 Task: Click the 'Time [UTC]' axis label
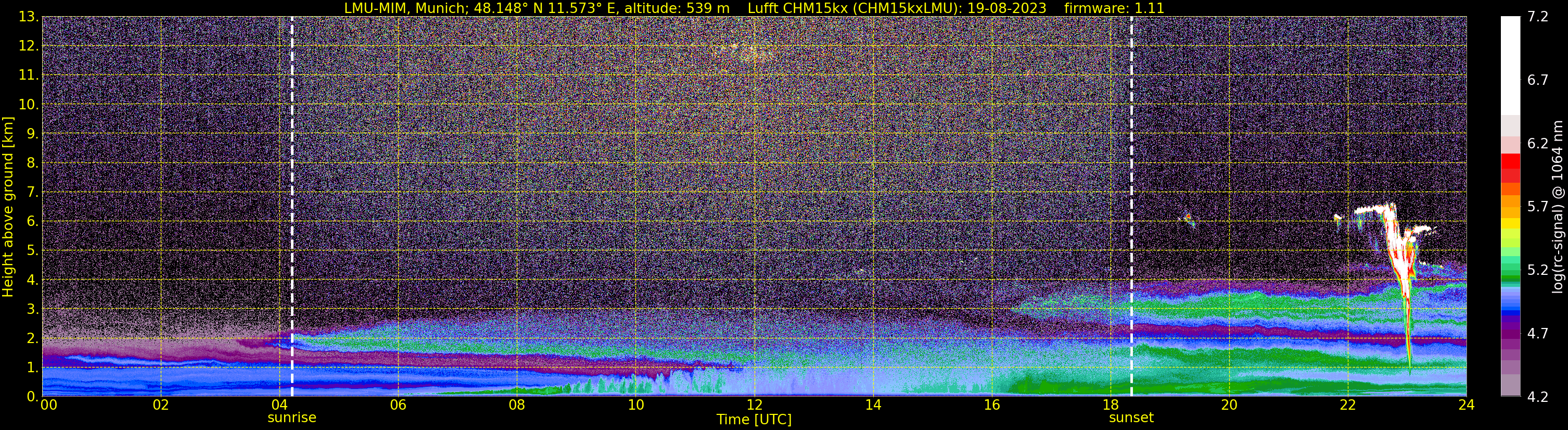(x=754, y=420)
